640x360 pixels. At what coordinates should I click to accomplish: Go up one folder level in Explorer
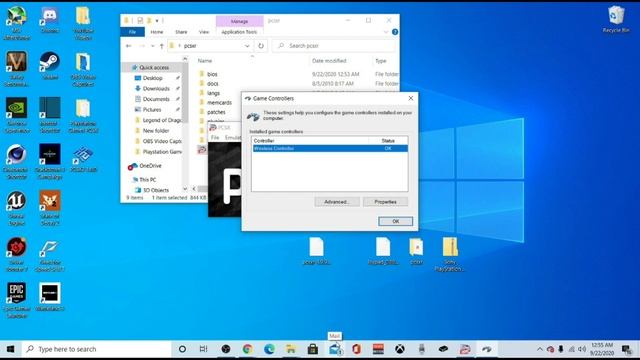coord(162,46)
